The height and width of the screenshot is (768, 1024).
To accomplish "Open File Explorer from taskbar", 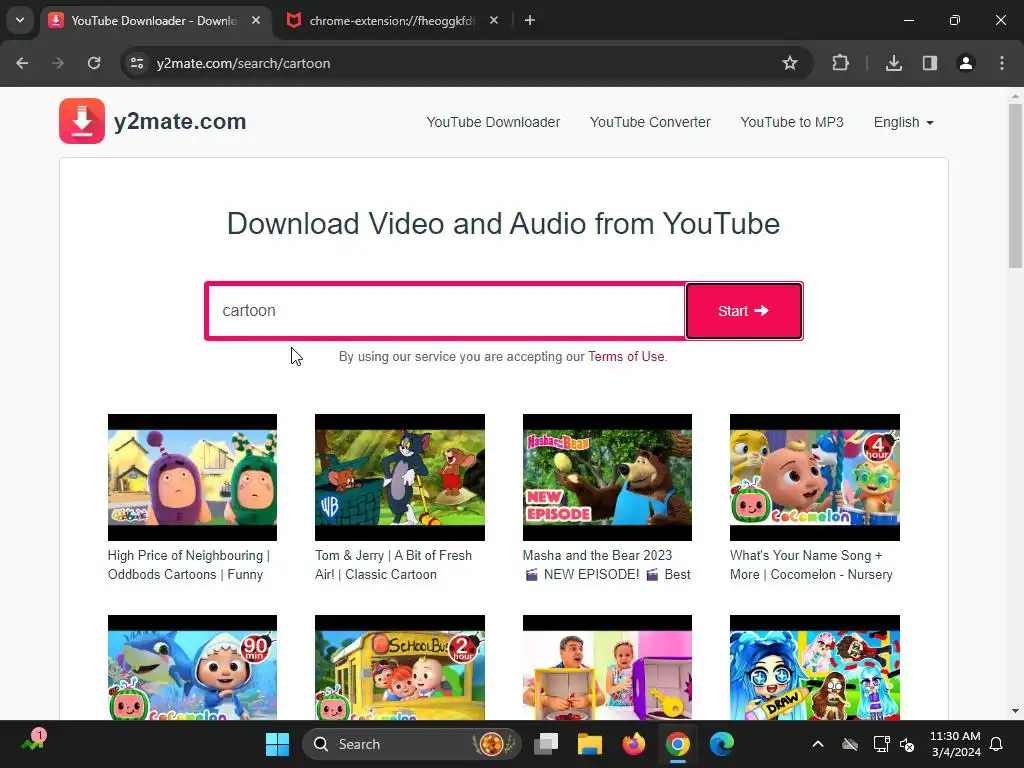I will pos(590,744).
